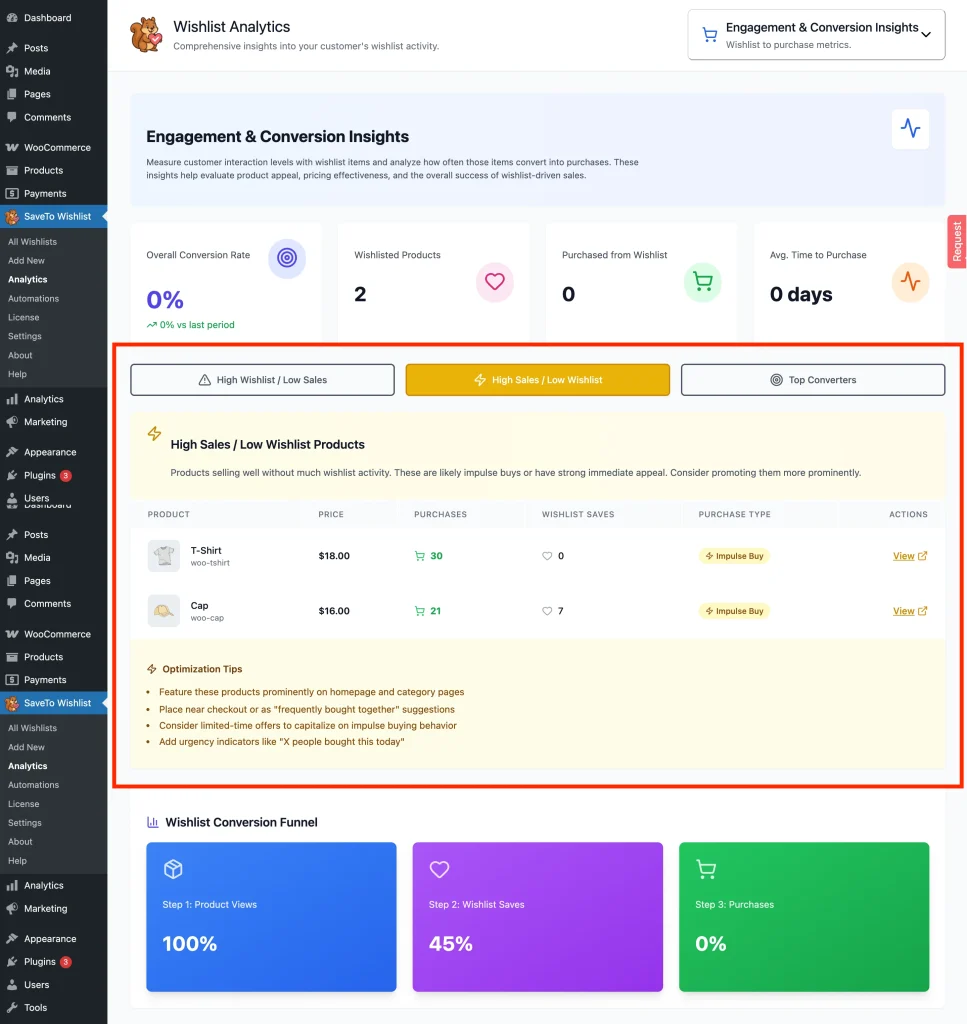Click the activity chart icon in the insights banner
Viewport: 967px width, 1024px height.
point(911,129)
